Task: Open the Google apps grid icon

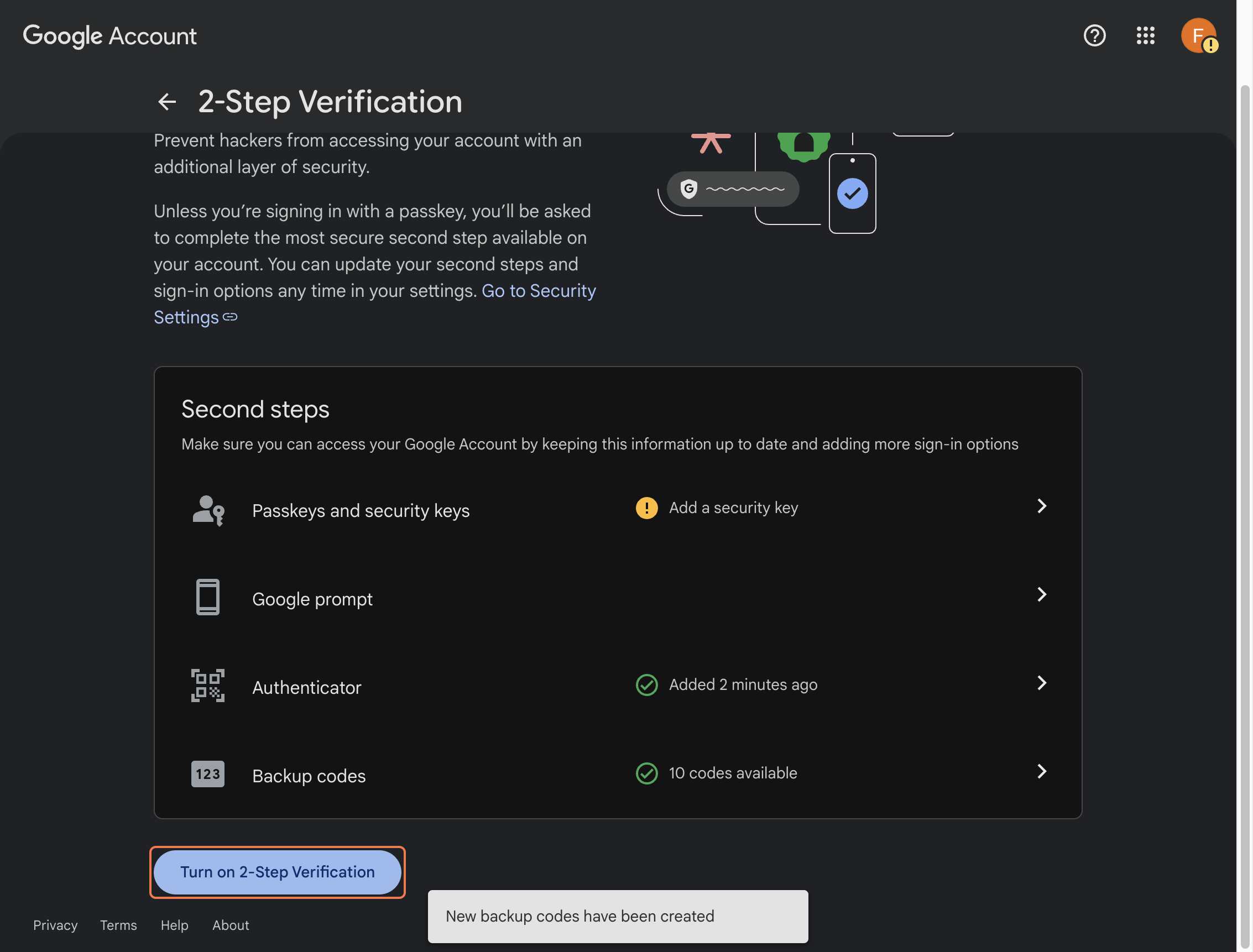Action: [1145, 36]
